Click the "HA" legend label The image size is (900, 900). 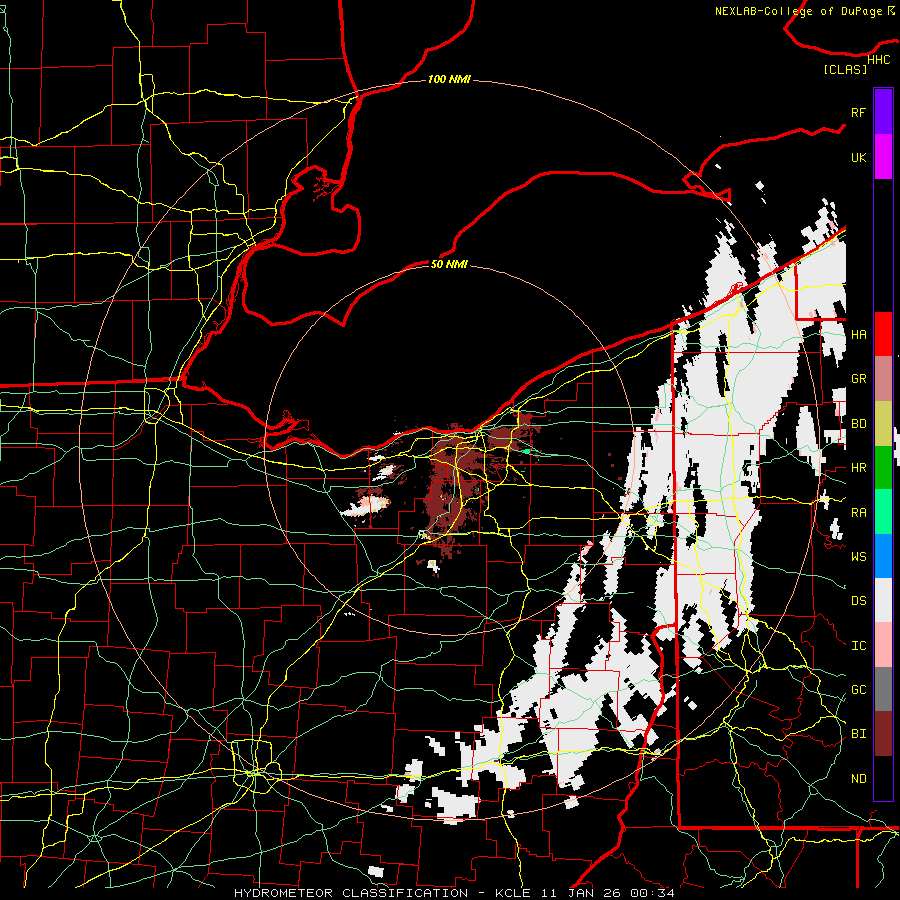click(x=858, y=334)
